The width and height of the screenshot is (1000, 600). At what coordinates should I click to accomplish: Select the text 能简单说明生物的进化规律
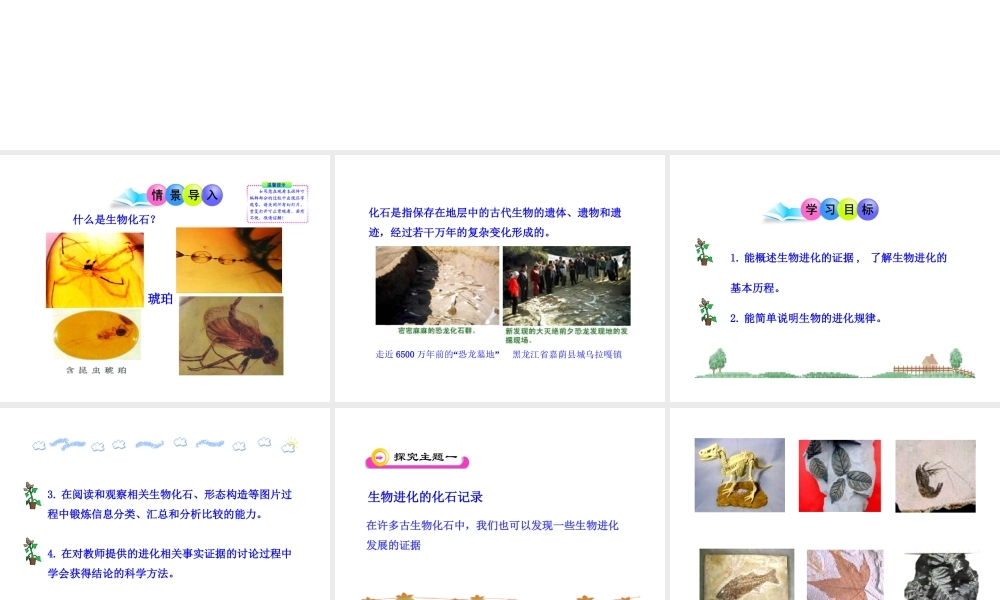806,318
